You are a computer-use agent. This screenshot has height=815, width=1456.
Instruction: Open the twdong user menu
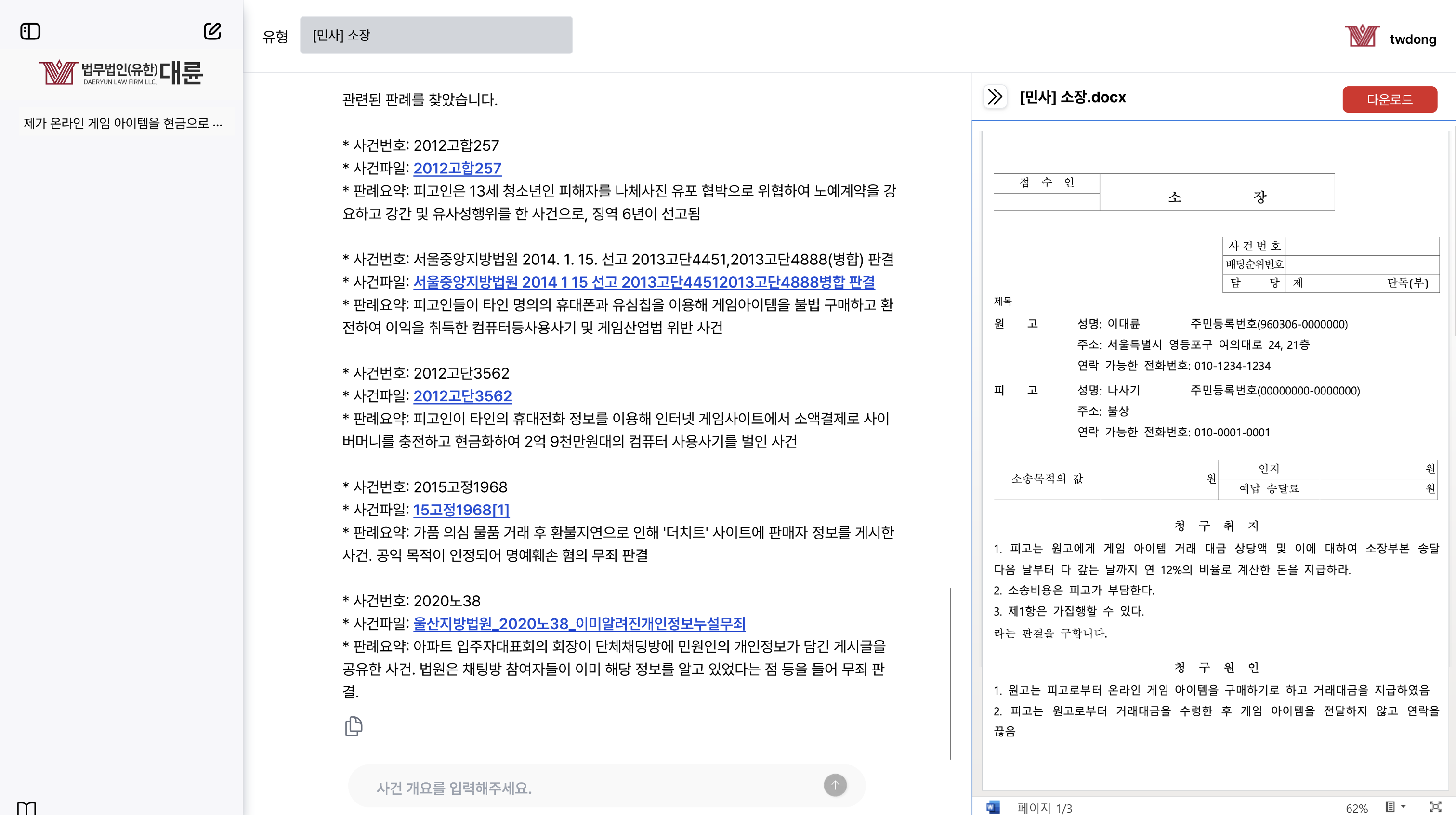(1413, 39)
